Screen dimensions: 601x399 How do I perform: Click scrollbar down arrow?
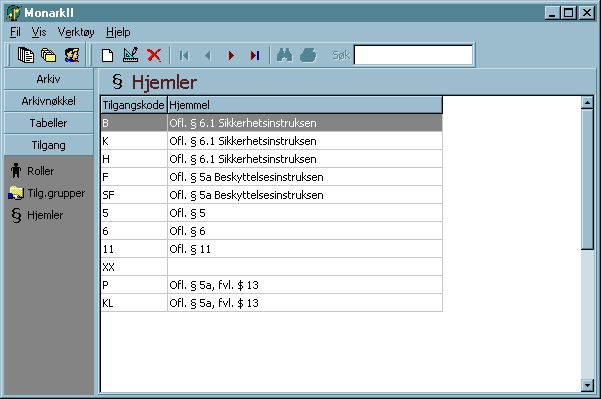[587, 385]
